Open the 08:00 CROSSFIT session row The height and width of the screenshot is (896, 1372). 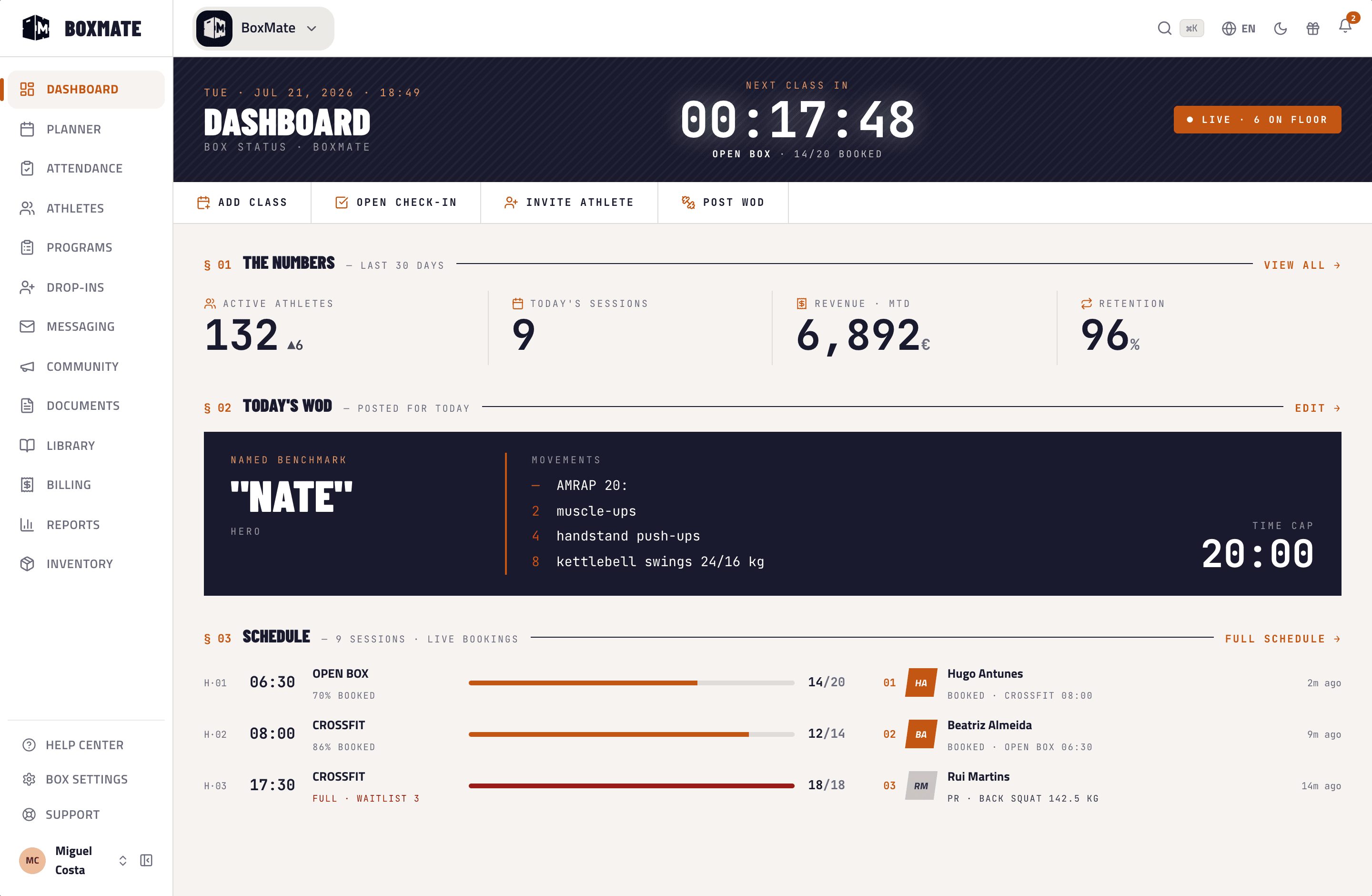525,734
